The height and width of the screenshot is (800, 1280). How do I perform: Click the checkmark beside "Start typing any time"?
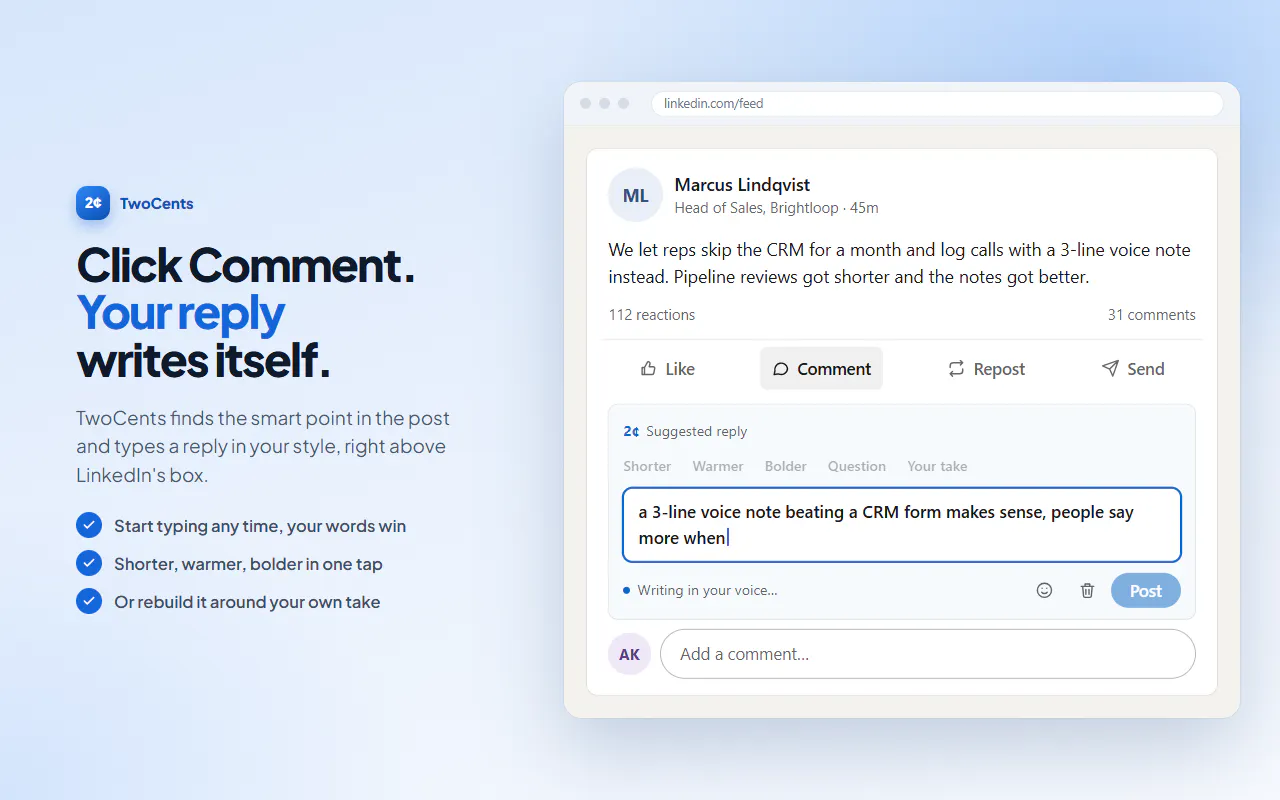(x=89, y=525)
